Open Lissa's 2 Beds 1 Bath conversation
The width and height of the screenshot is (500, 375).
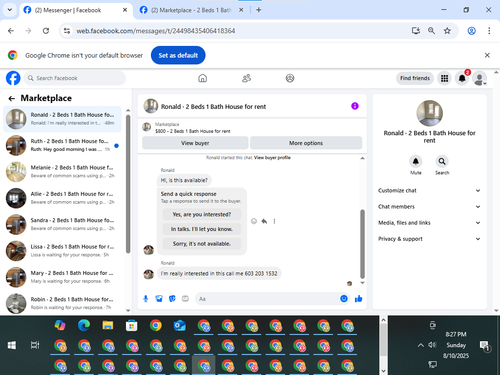click(x=62, y=251)
